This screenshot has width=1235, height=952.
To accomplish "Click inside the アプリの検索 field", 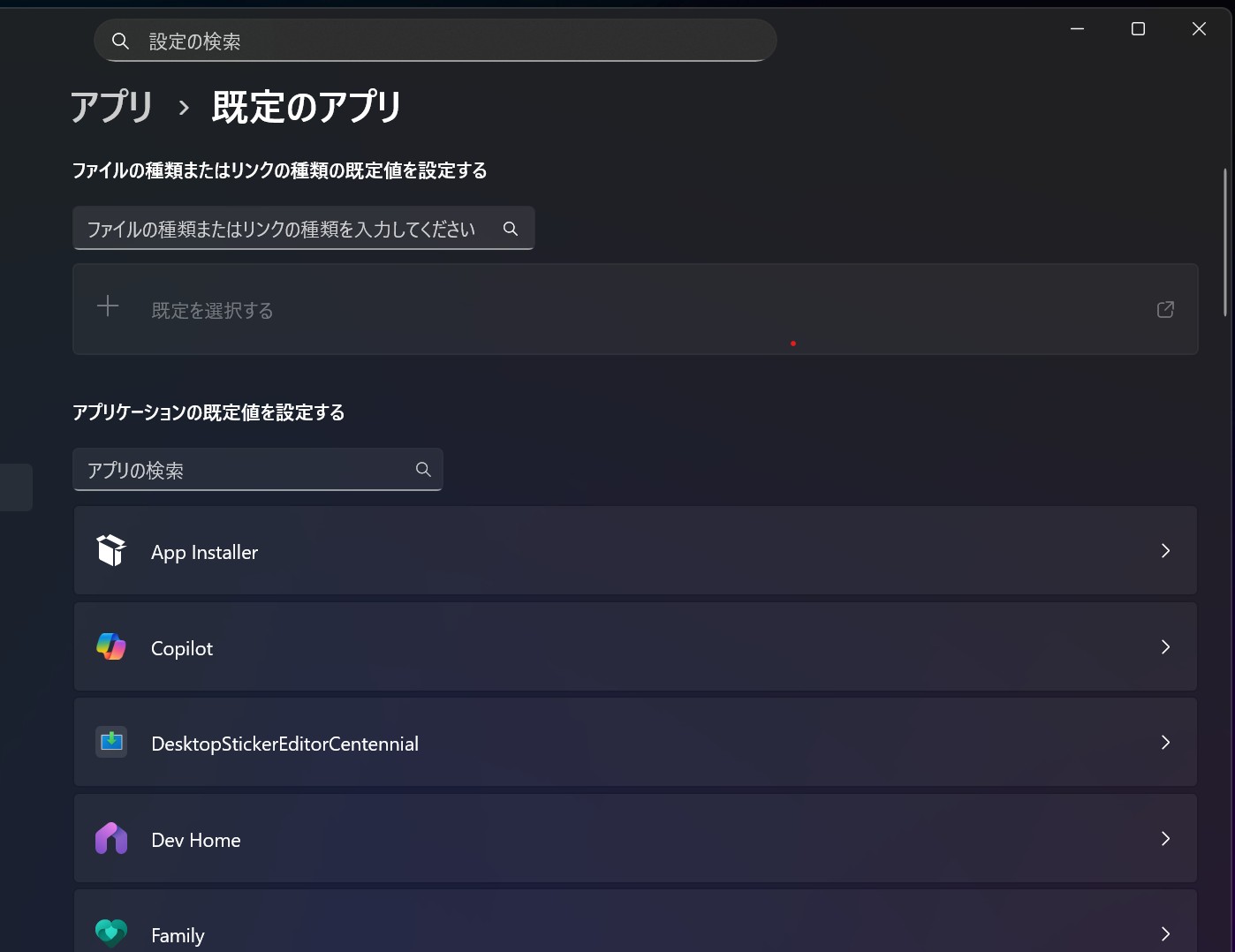I will [x=239, y=469].
